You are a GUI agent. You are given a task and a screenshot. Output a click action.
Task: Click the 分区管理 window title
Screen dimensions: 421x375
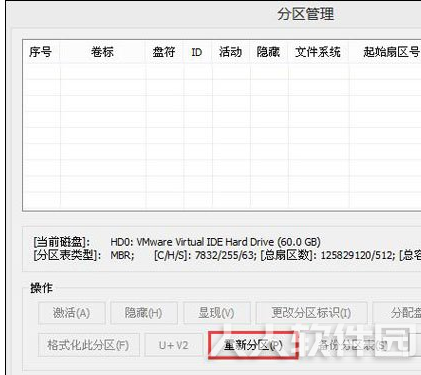306,14
